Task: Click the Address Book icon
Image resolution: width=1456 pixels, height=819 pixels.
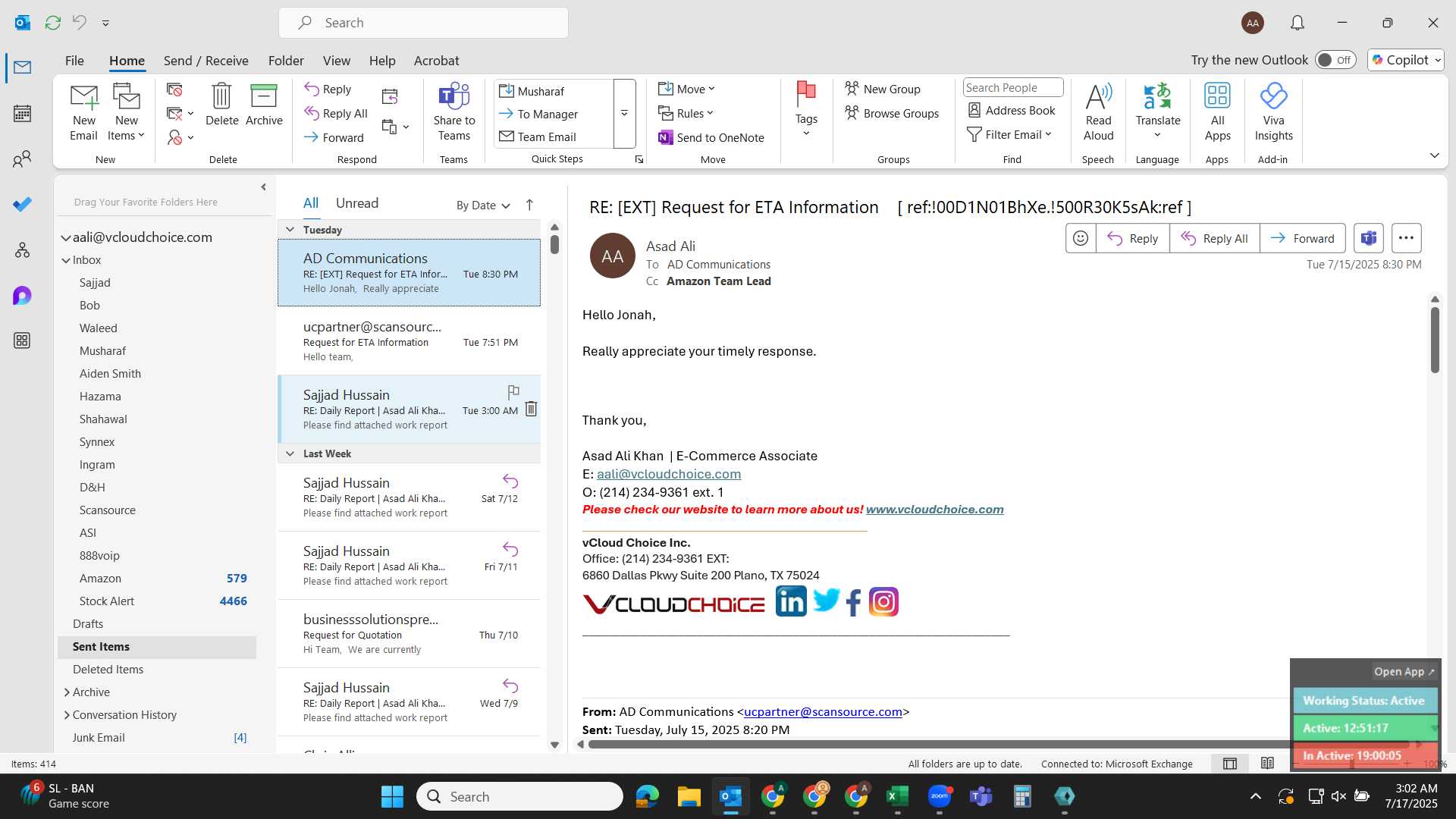Action: point(1012,111)
